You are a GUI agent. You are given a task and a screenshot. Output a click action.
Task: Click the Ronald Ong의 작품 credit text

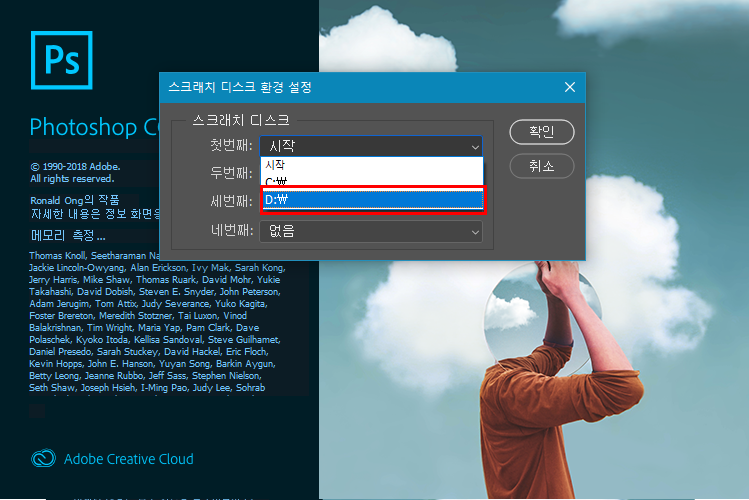(x=75, y=200)
